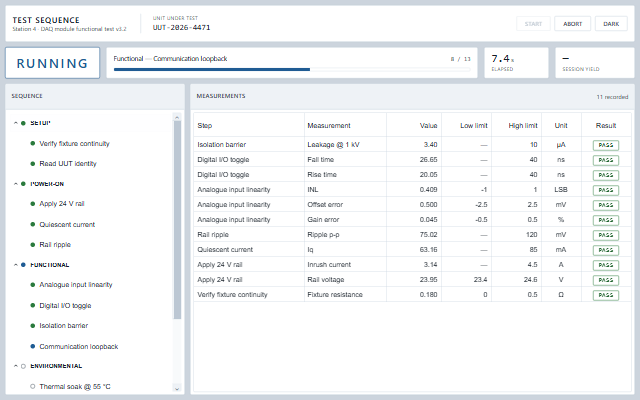Viewport: 640px width, 400px height.
Task: Select the Communication loopback step
Action: (x=78, y=347)
